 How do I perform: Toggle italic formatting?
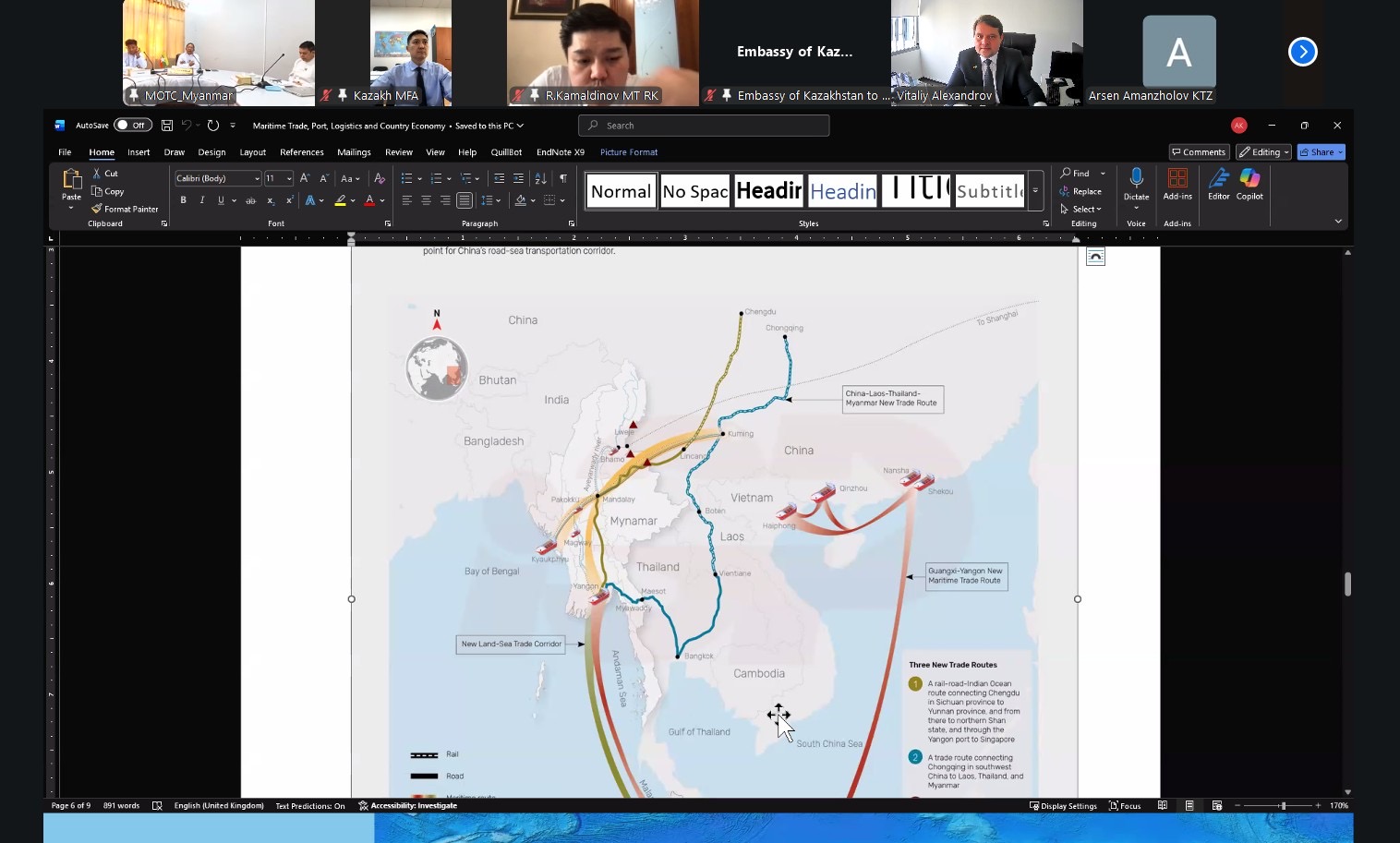pyautogui.click(x=201, y=200)
